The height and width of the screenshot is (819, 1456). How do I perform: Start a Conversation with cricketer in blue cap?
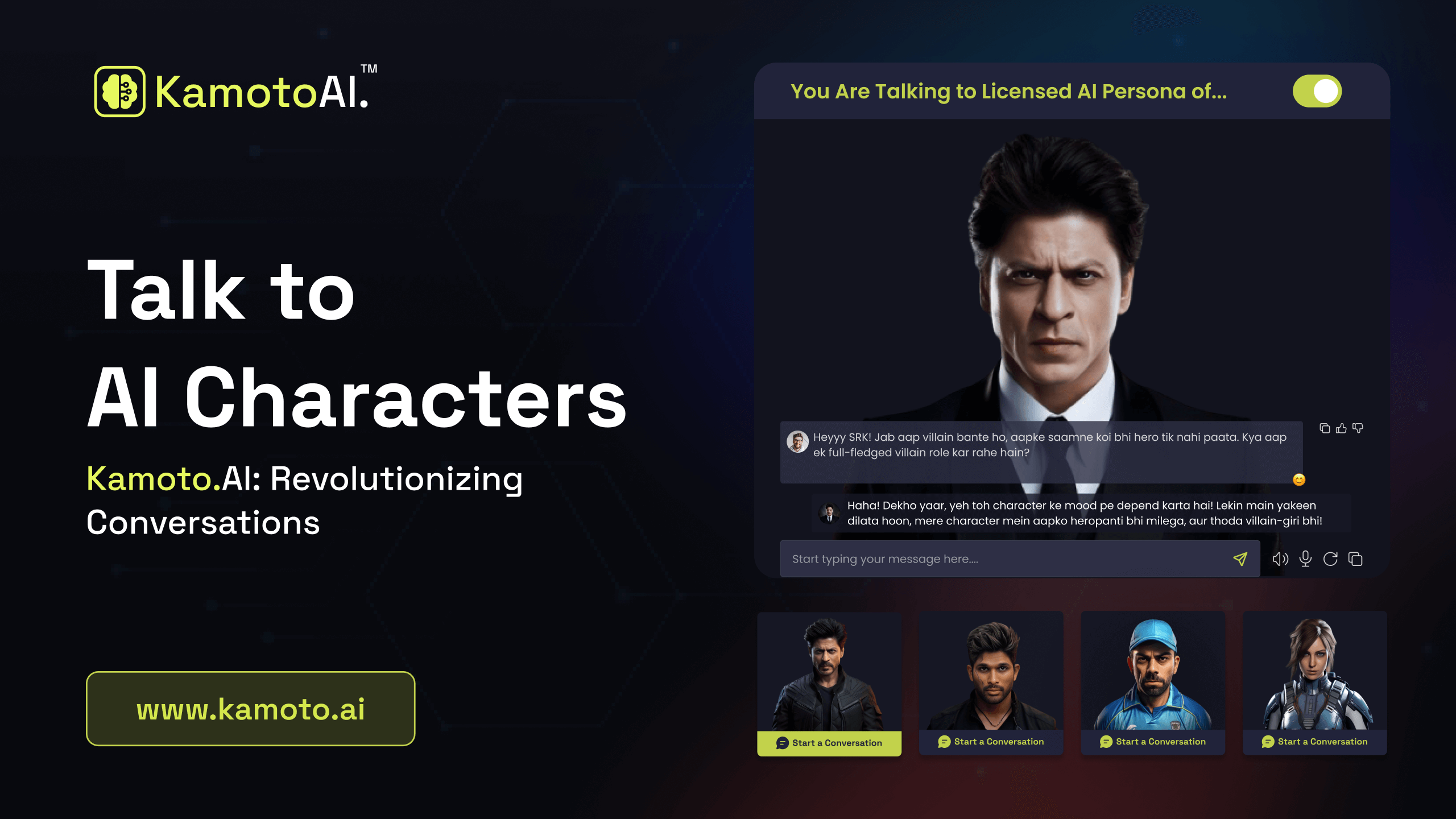point(1153,742)
